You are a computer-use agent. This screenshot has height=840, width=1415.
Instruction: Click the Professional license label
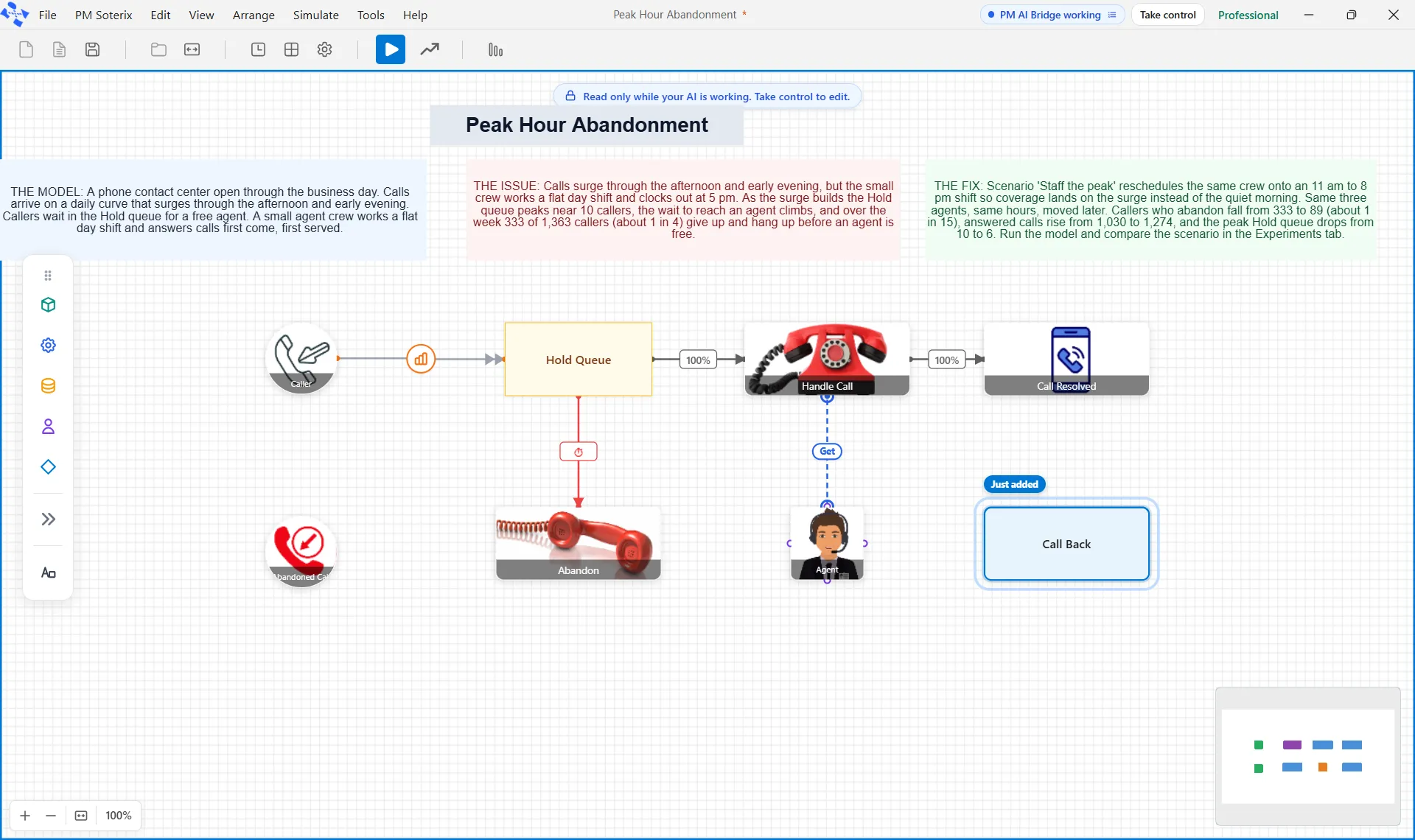(x=1248, y=15)
